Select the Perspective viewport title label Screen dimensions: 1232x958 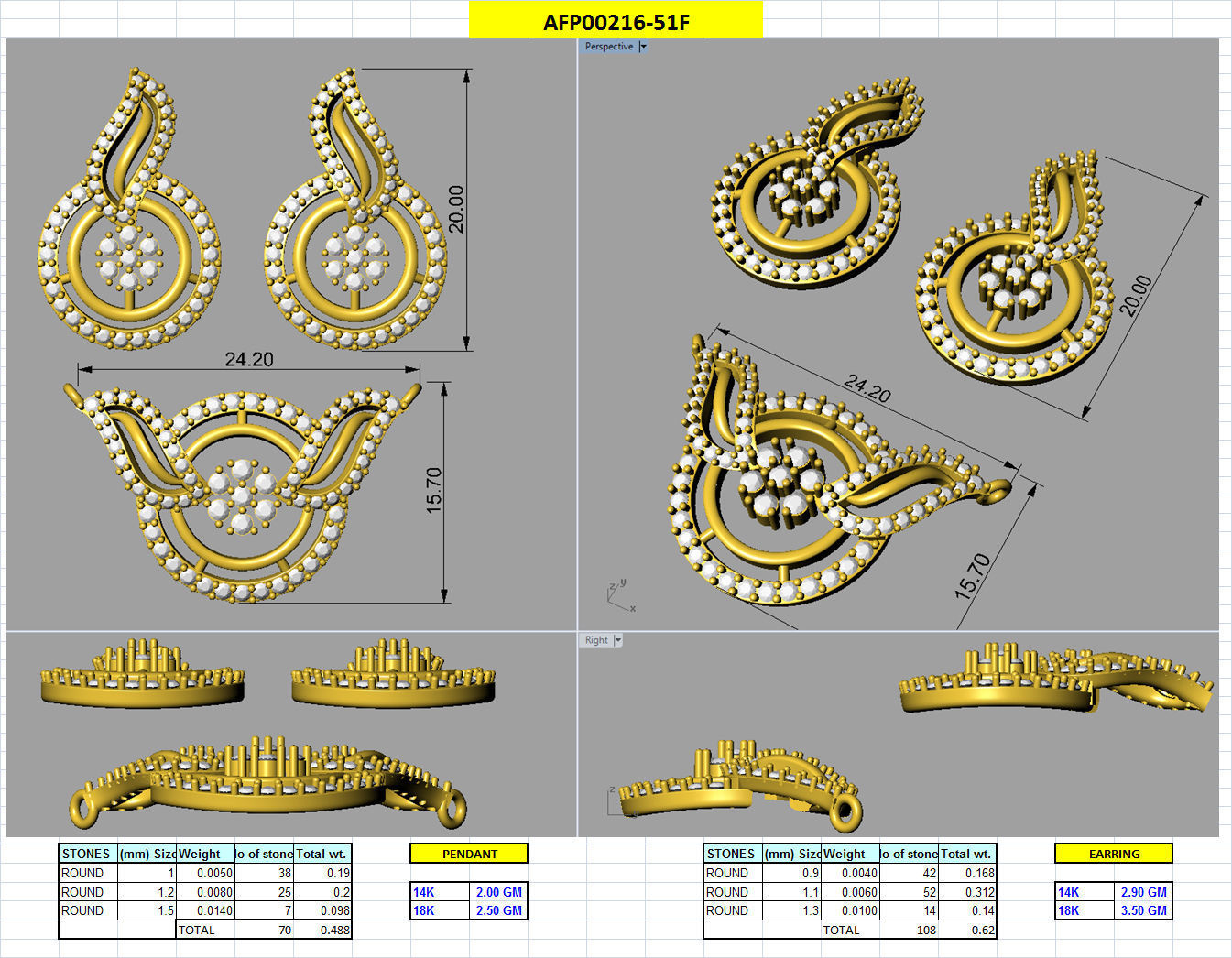tap(609, 47)
